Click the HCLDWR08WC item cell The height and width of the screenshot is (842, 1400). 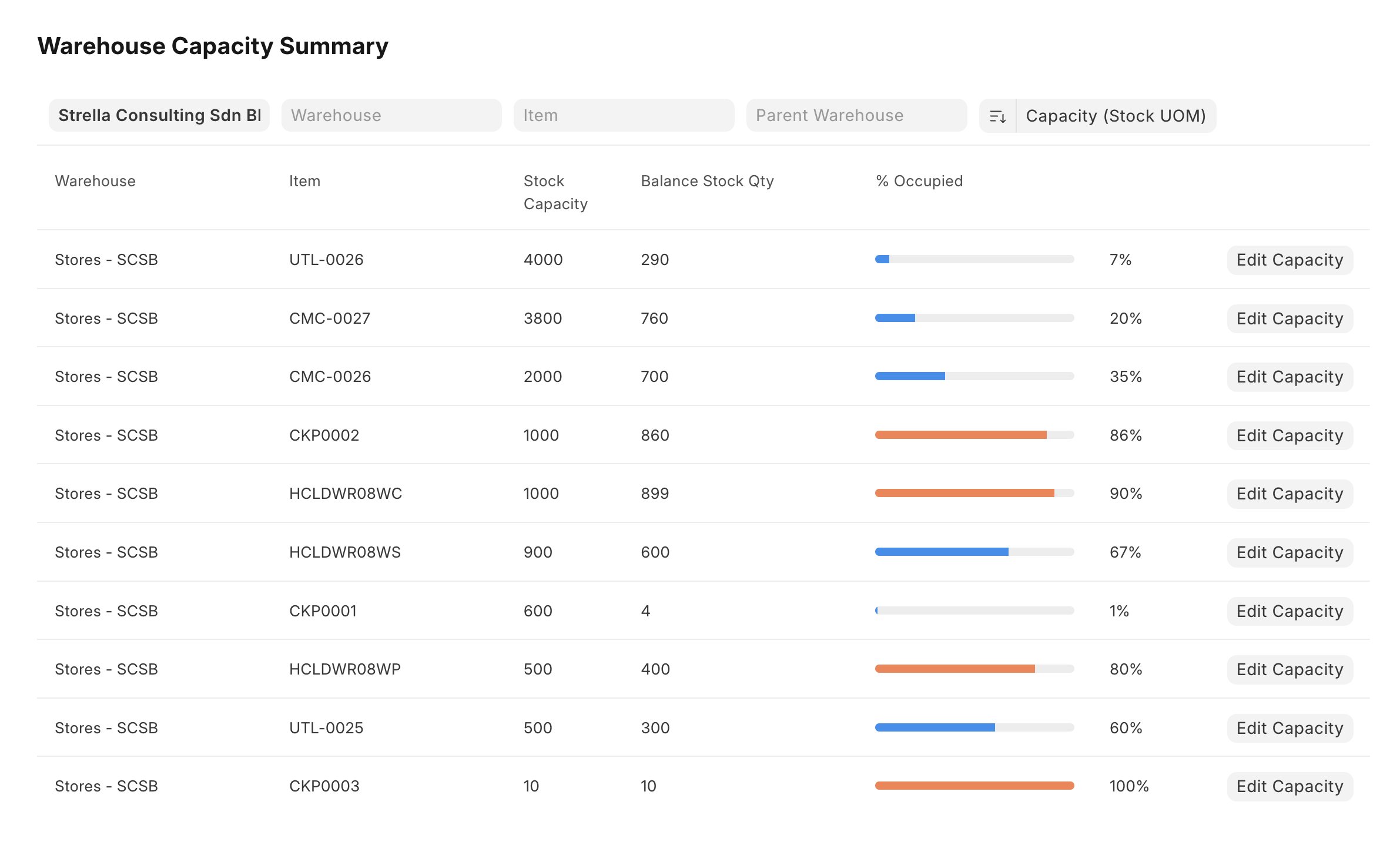point(346,494)
